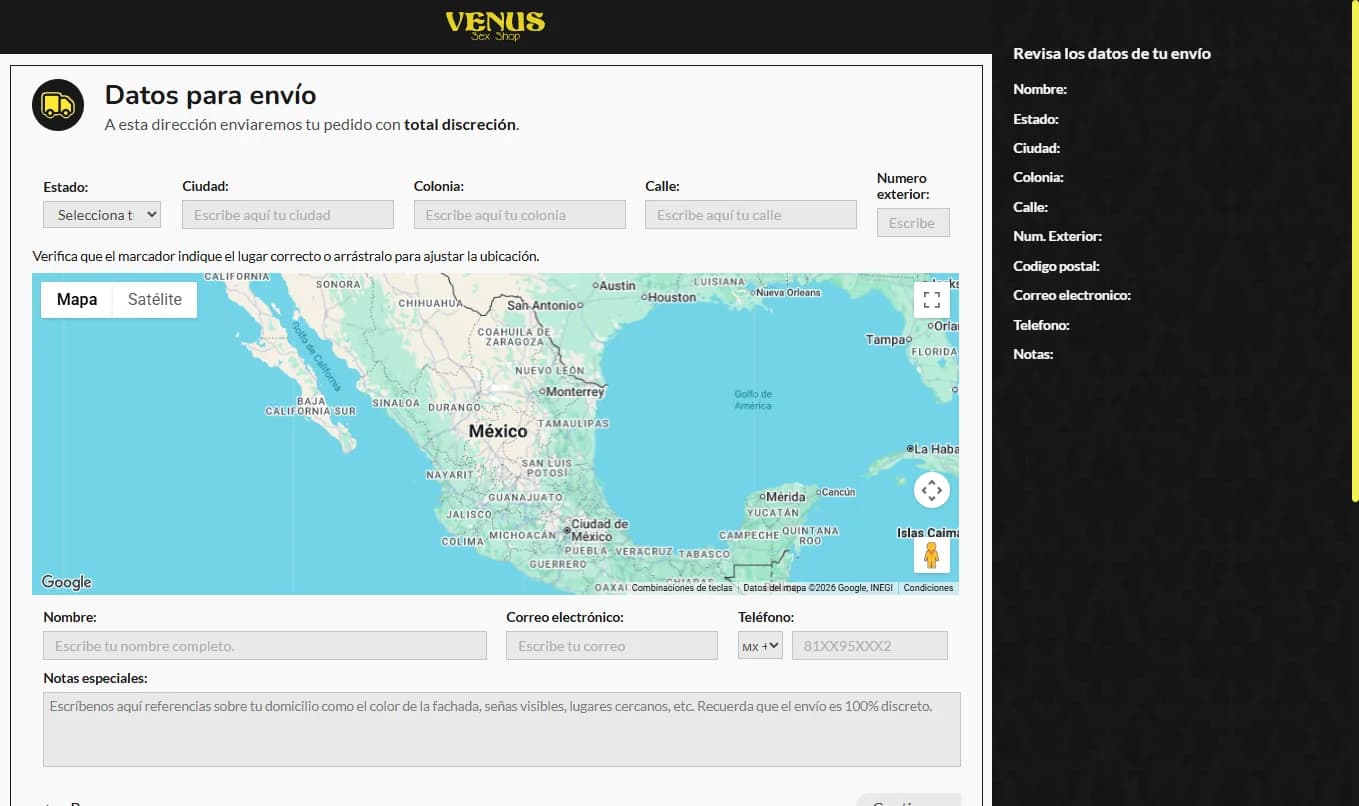Open map camera movement controls
Screen dimensions: 1359x806
[x=931, y=490]
